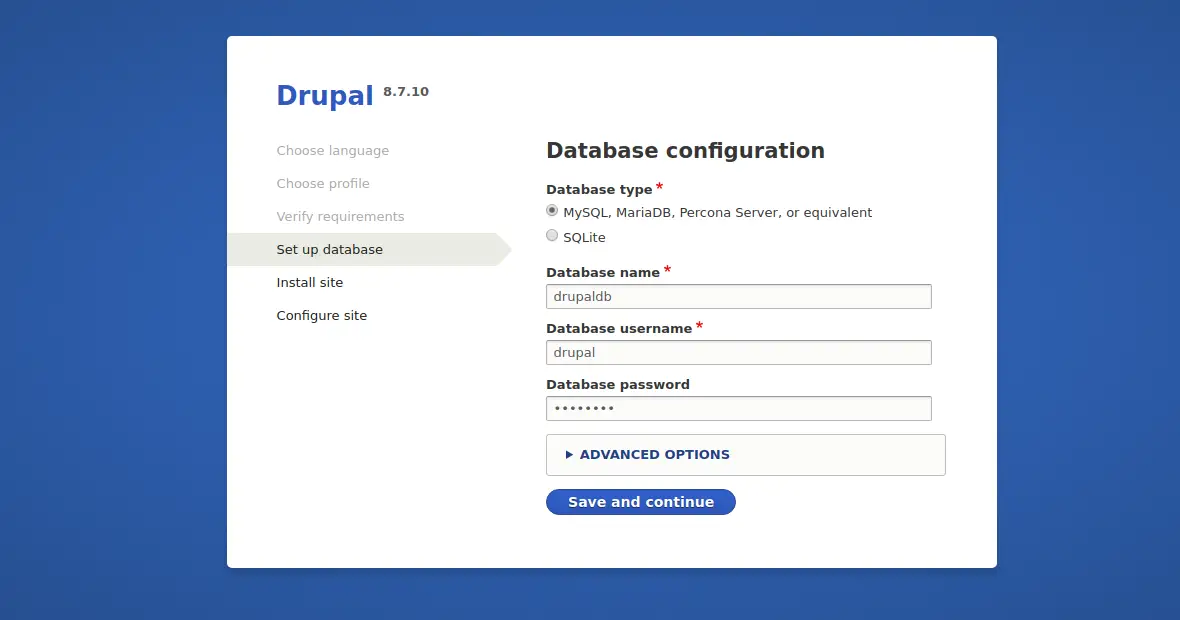Click the 'Database type' label

coord(599,190)
